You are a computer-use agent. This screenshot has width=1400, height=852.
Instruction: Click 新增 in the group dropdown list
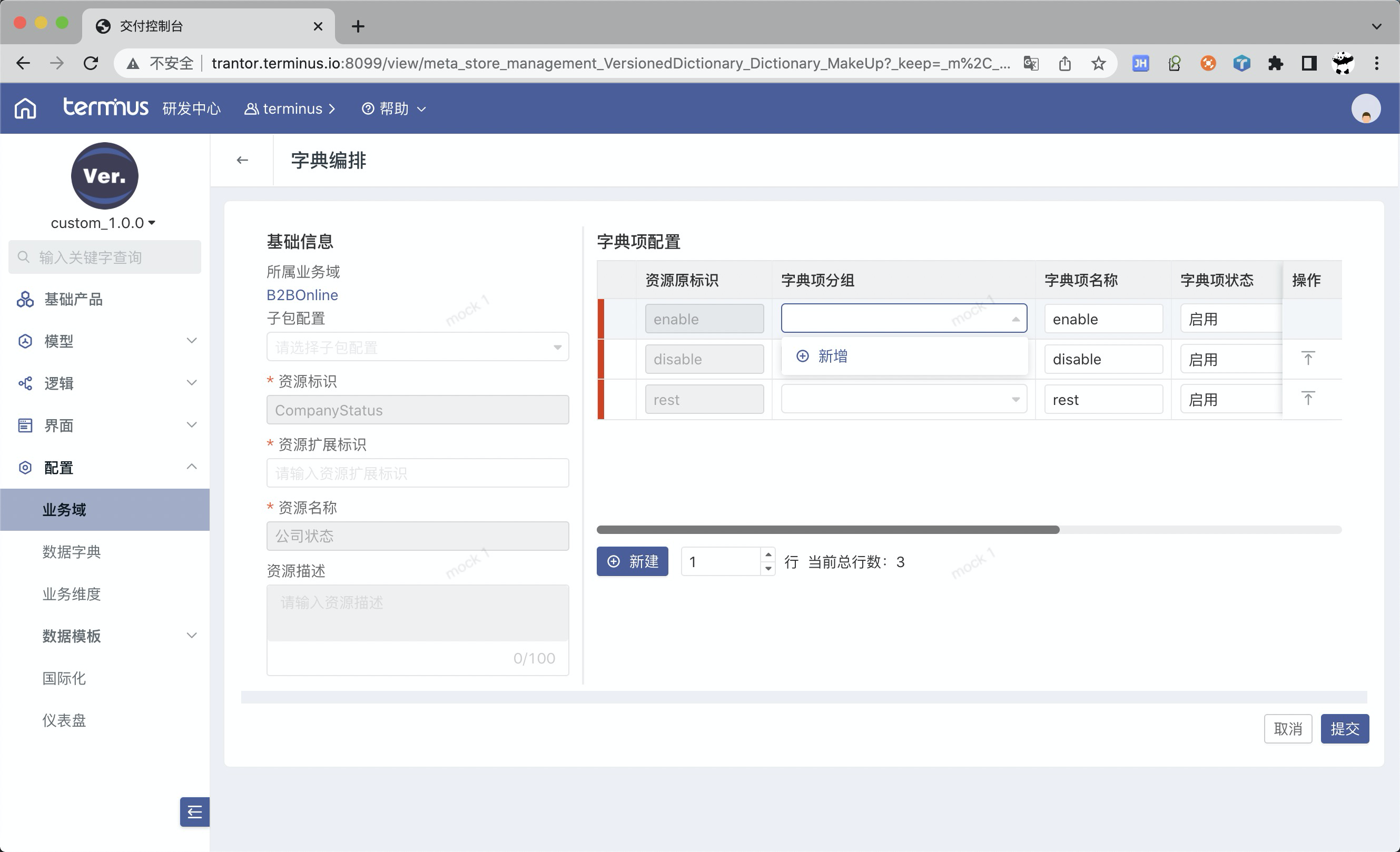(904, 356)
